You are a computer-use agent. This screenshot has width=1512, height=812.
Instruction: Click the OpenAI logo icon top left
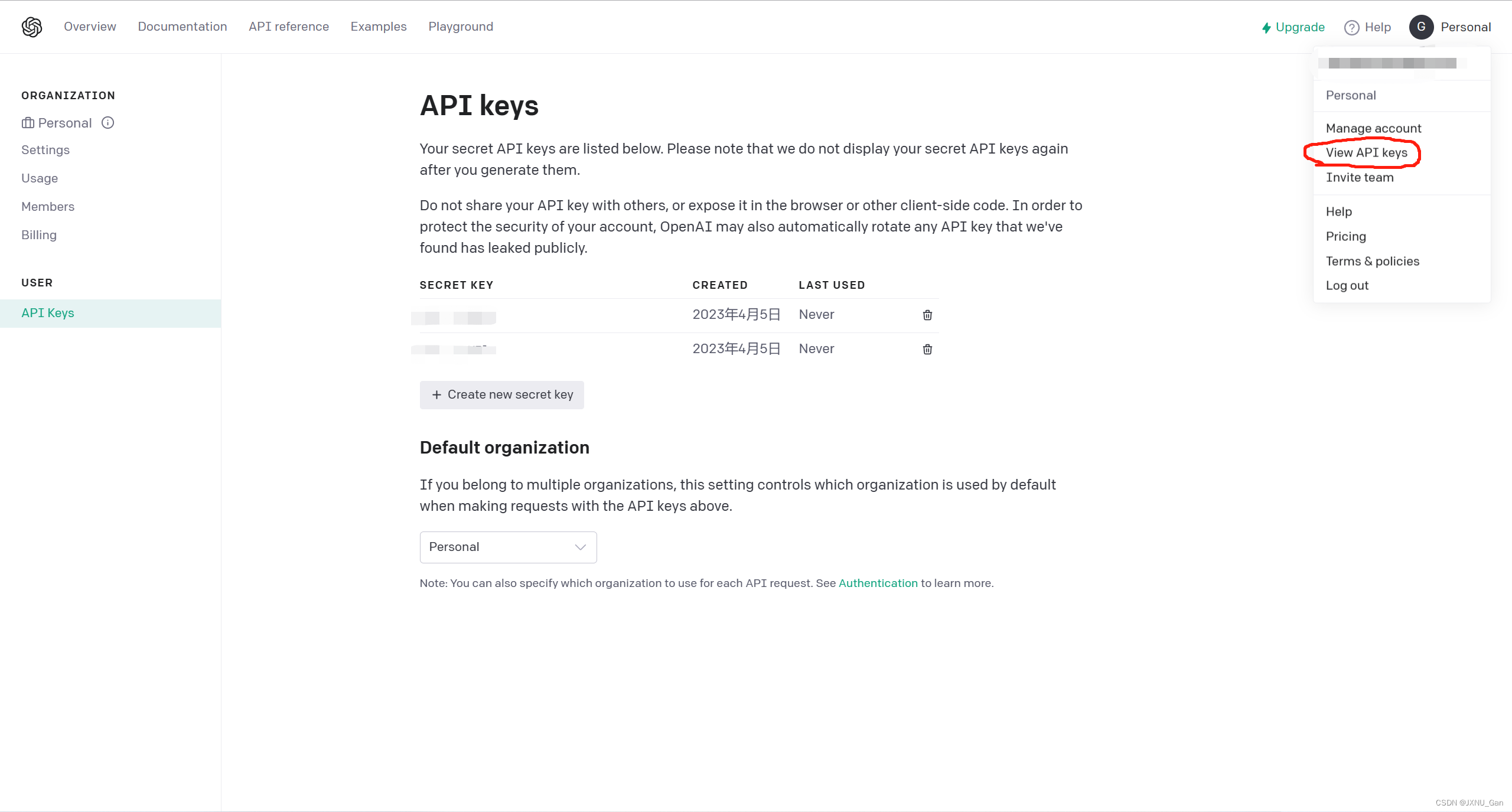(32, 27)
